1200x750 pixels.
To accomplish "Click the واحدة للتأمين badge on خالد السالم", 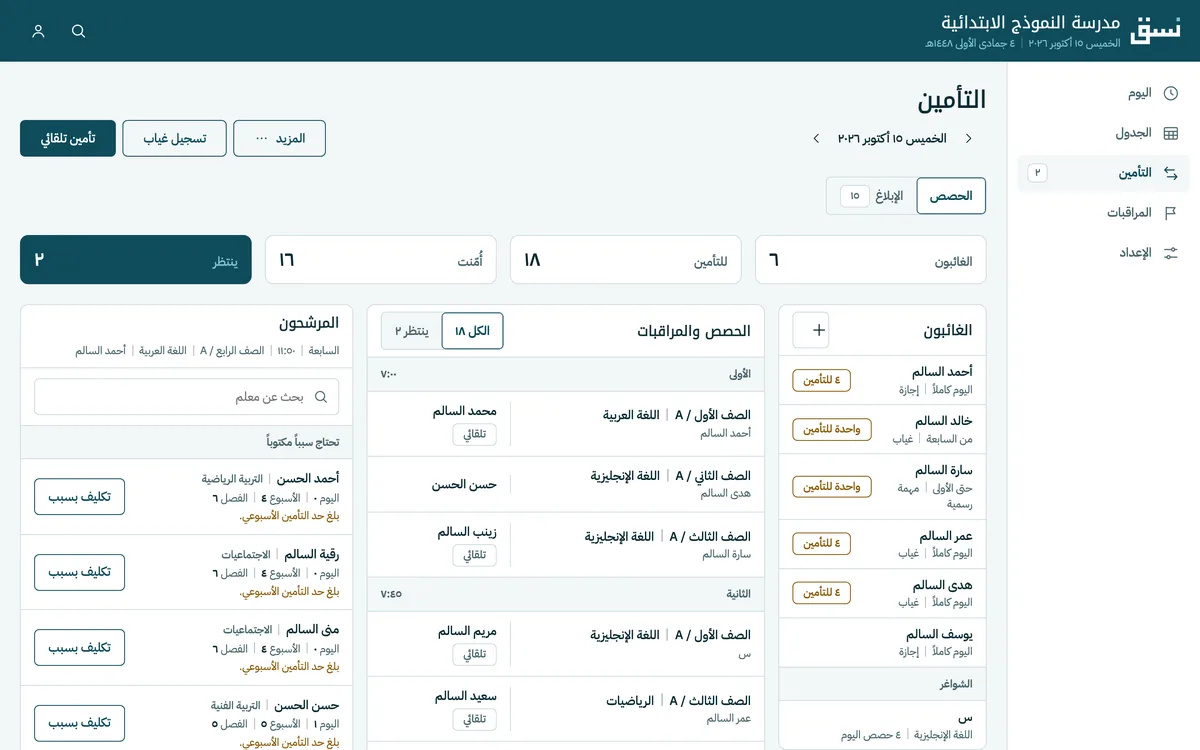I will pos(832,429).
